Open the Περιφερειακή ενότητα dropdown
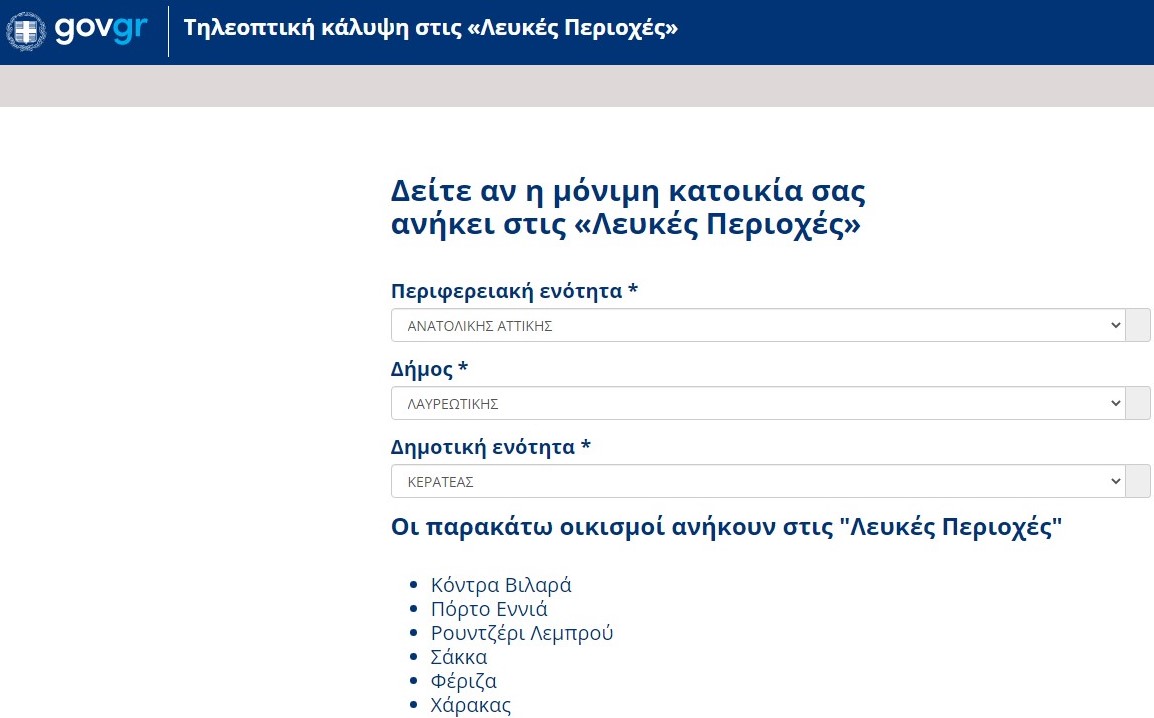This screenshot has height=718, width=1154. [757, 325]
